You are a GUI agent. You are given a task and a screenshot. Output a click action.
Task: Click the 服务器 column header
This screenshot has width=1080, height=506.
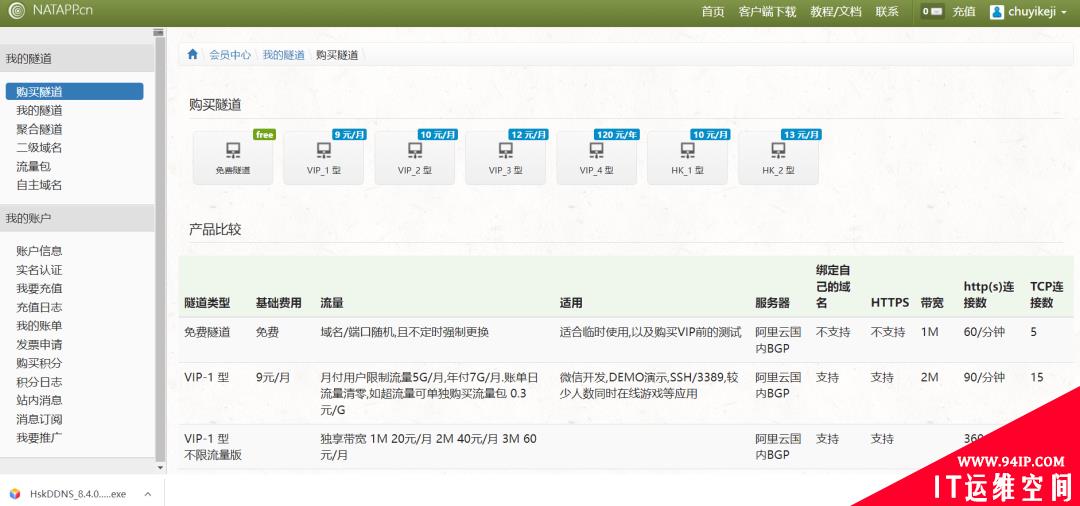(x=772, y=303)
